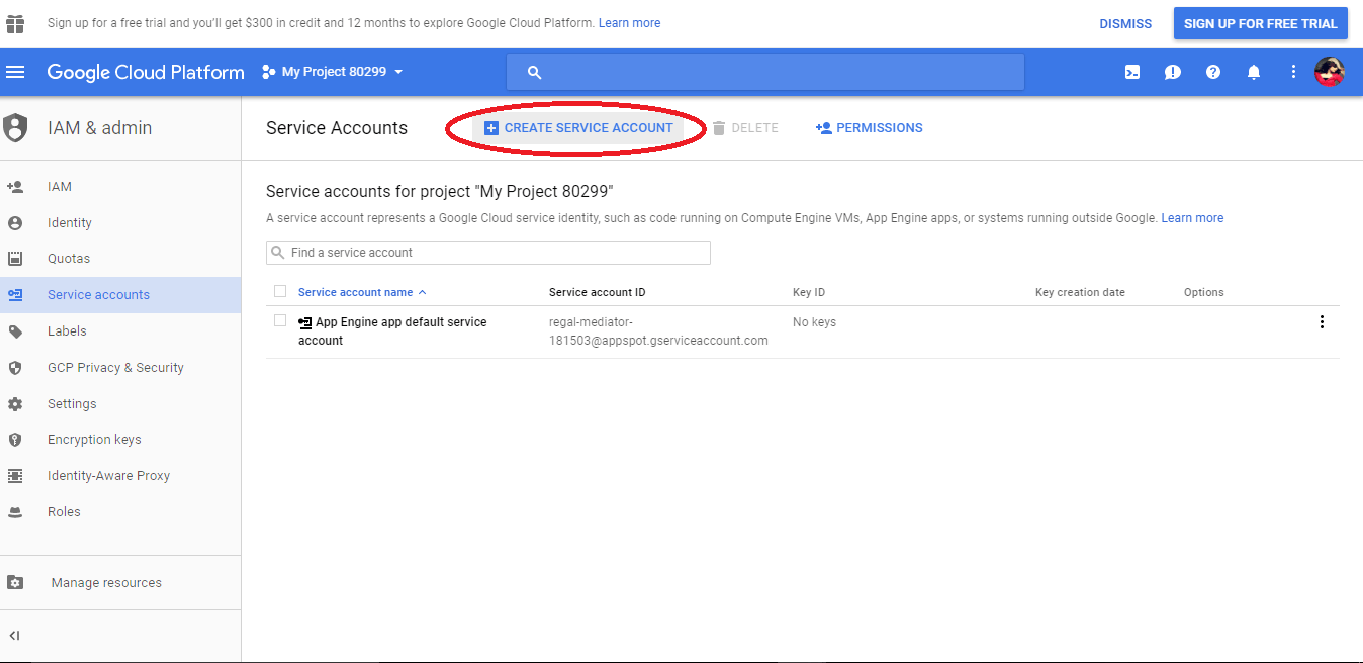Image resolution: width=1363 pixels, height=663 pixels.
Task: Open the top bar three-dot utilities menu
Action: click(1293, 72)
